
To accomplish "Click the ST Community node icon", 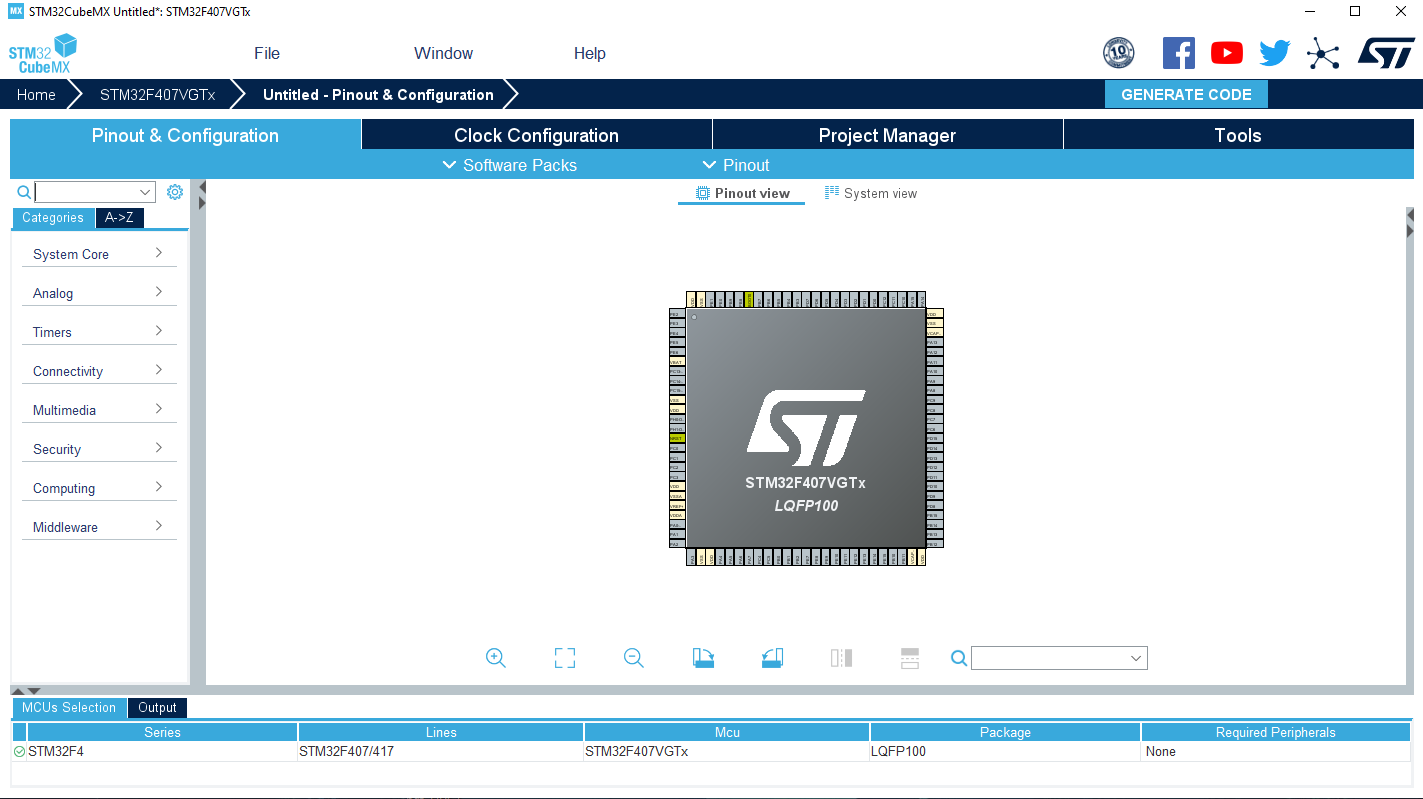I will 1323,52.
